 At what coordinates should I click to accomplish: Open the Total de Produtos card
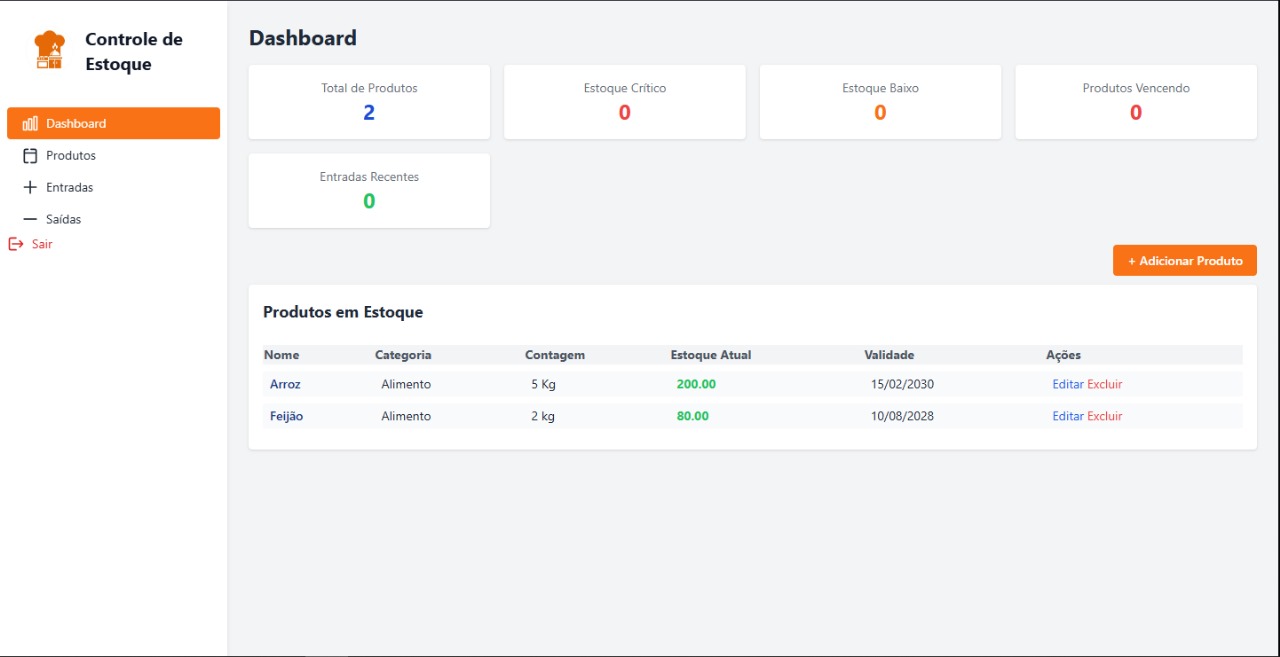click(x=369, y=102)
